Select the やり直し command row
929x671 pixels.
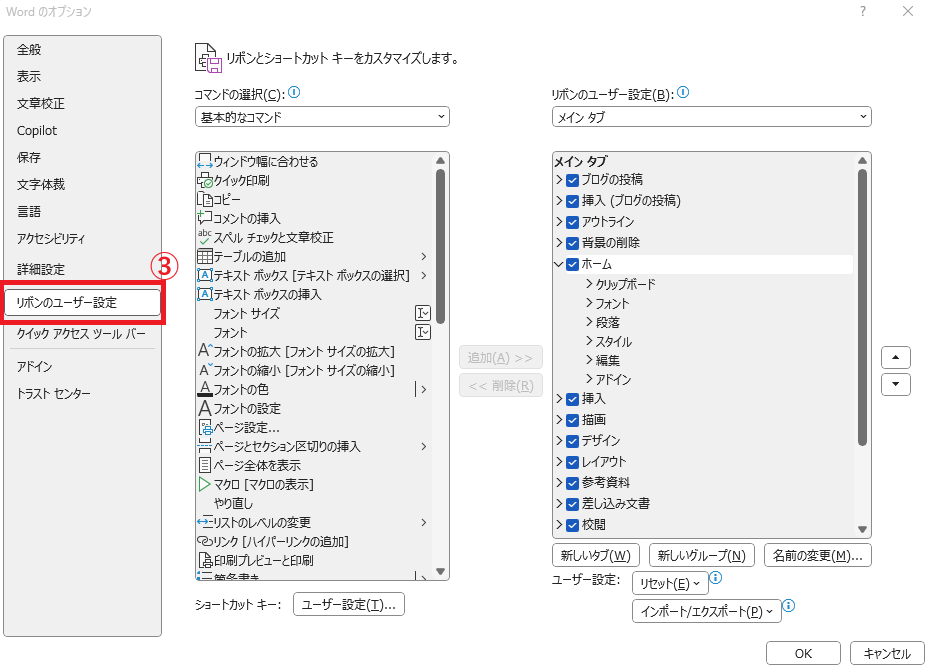pyautogui.click(x=315, y=503)
